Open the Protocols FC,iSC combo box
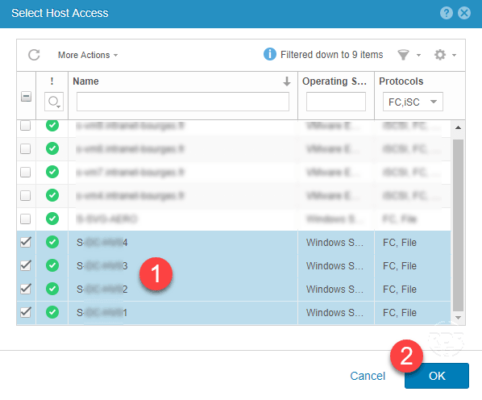The height and width of the screenshot is (400, 482). point(413,102)
